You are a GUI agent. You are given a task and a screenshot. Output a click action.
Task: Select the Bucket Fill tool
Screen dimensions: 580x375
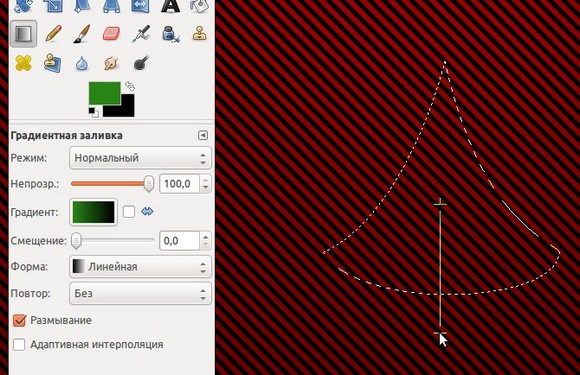point(199,6)
